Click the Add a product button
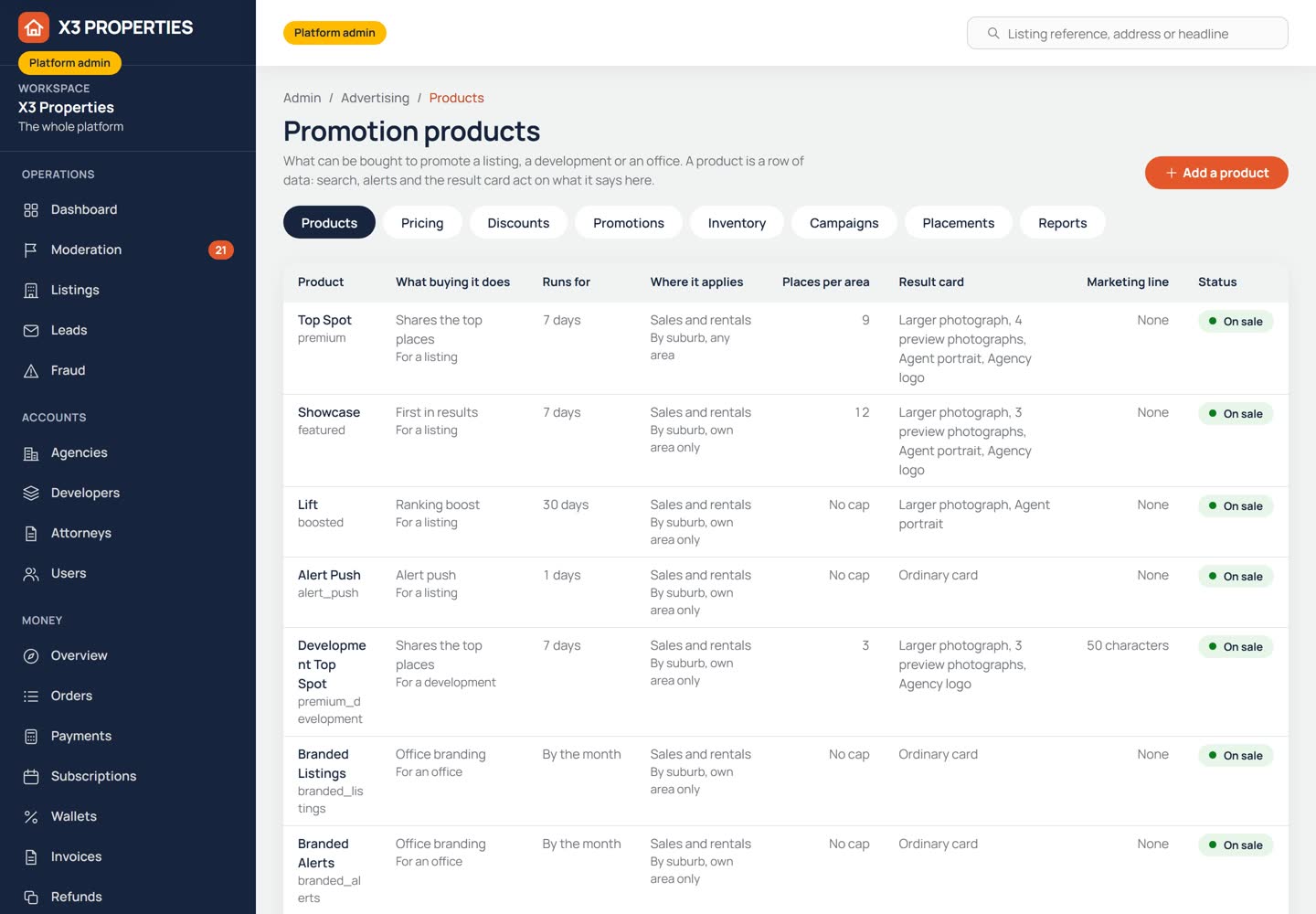Screen dimensions: 1316x914 tap(1216, 173)
